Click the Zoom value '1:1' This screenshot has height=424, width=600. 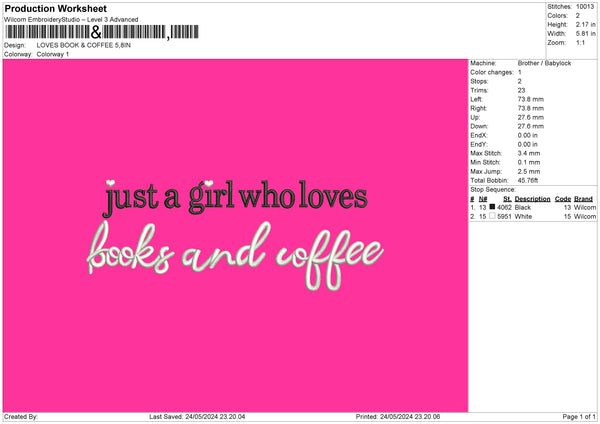coord(580,43)
